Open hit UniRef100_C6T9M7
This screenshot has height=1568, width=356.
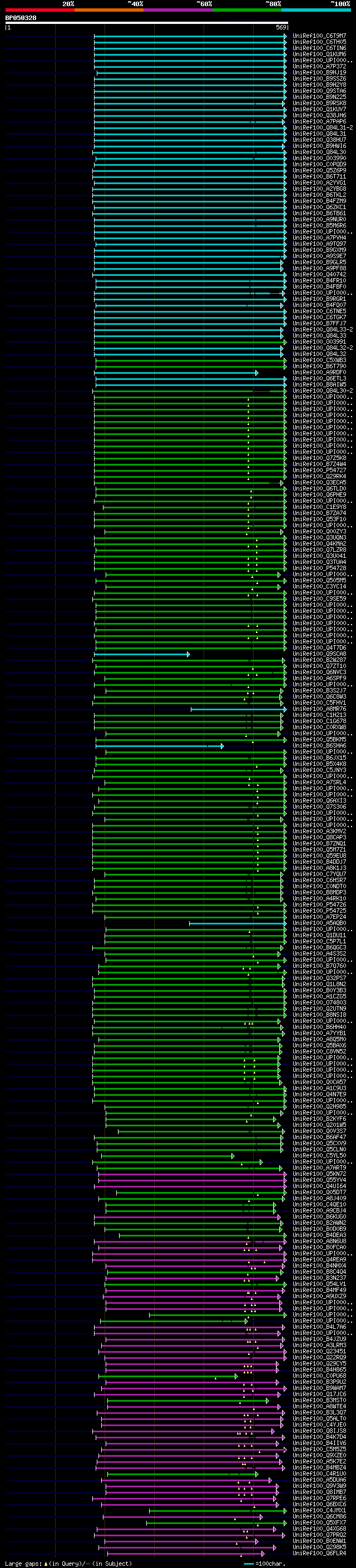click(319, 36)
